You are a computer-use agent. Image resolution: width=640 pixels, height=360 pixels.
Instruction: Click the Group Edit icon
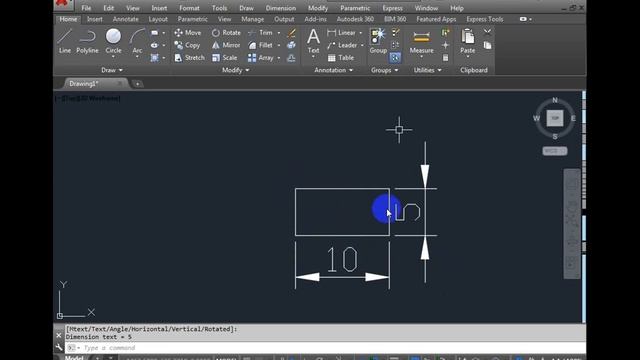click(x=395, y=45)
